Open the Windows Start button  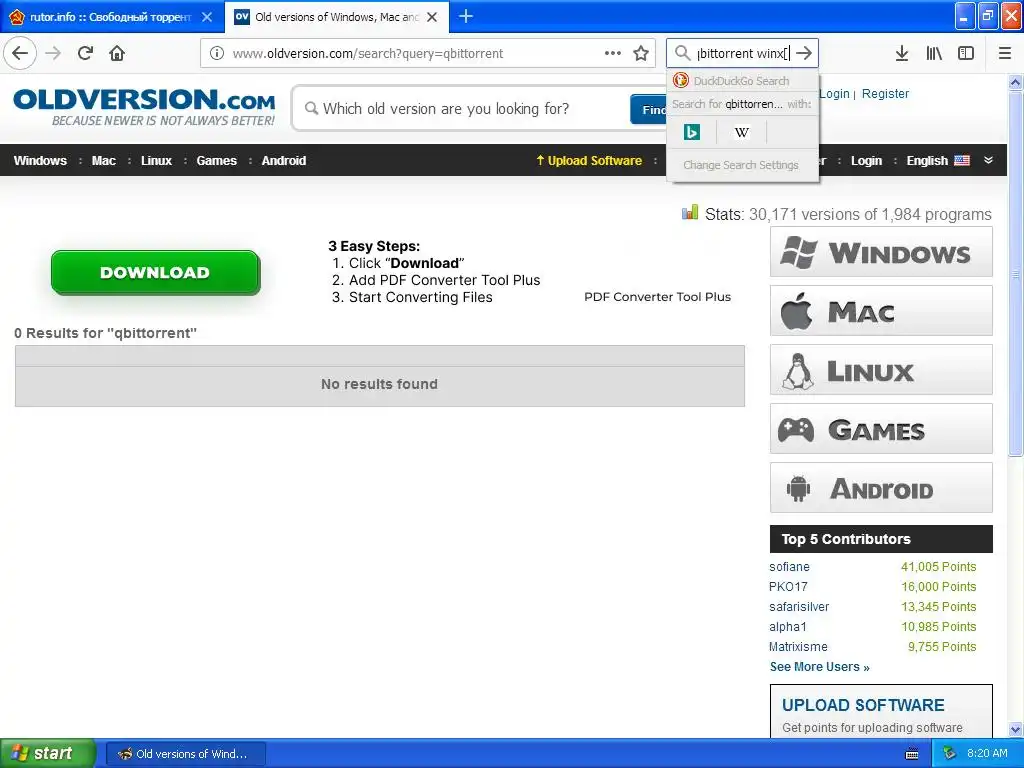[x=48, y=753]
